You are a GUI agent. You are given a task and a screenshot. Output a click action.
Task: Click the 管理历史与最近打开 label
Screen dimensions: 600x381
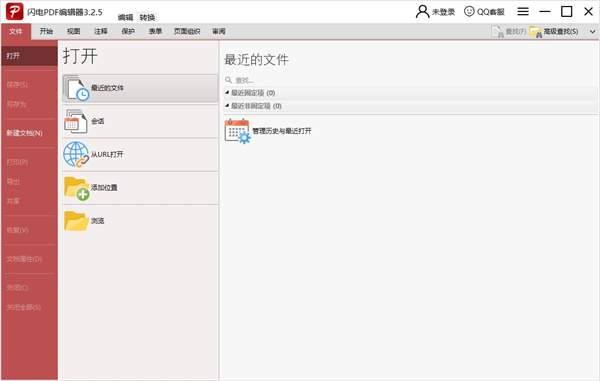[x=282, y=131]
